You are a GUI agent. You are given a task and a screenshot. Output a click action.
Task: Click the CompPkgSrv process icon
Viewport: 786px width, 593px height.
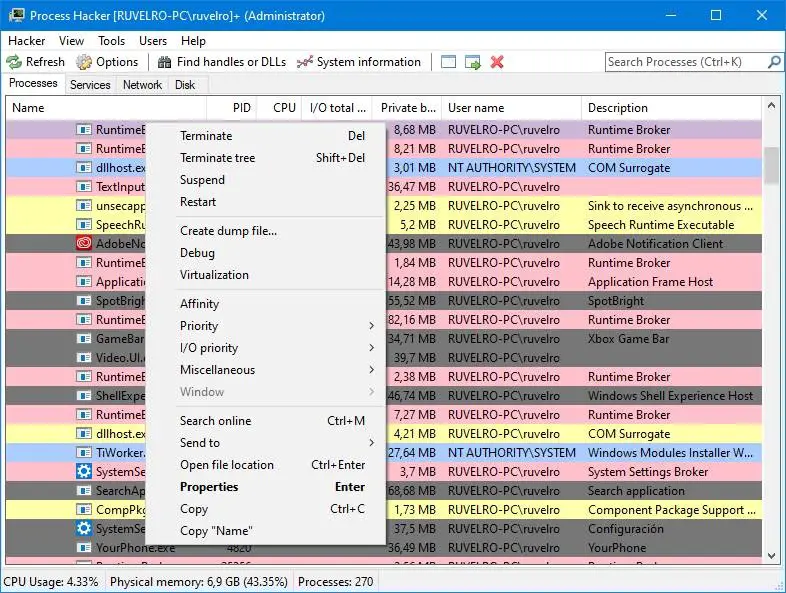coord(84,510)
